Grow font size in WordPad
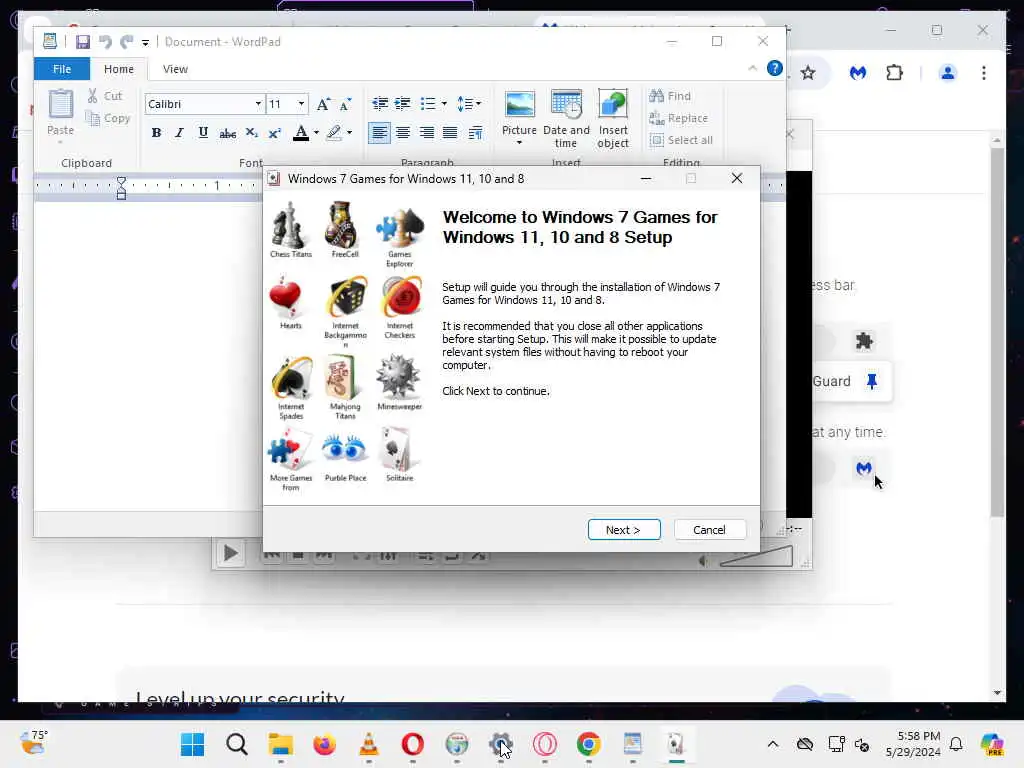This screenshot has width=1024, height=768. pyautogui.click(x=323, y=104)
